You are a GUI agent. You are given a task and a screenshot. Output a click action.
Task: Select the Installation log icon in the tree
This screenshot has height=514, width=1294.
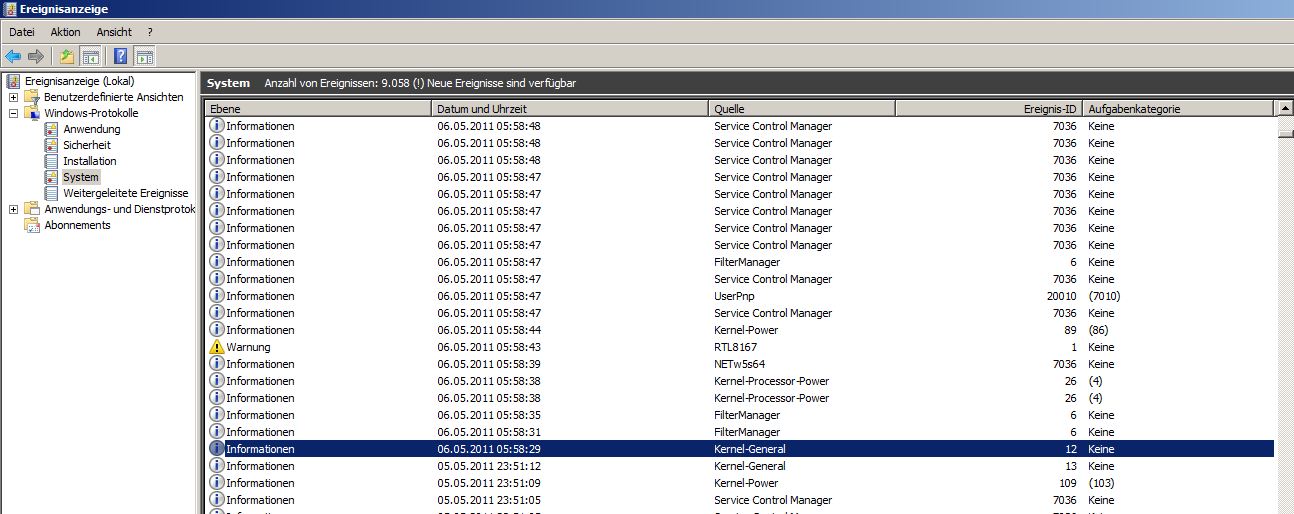pyautogui.click(x=52, y=161)
